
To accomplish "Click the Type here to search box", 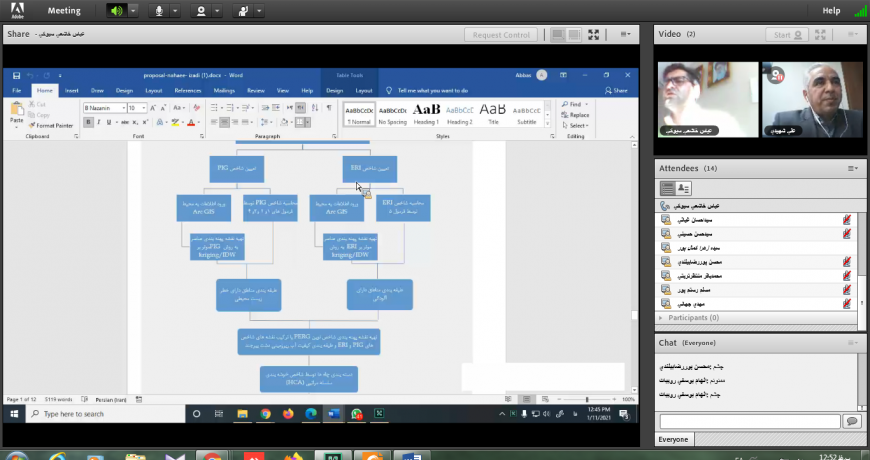I will point(105,414).
